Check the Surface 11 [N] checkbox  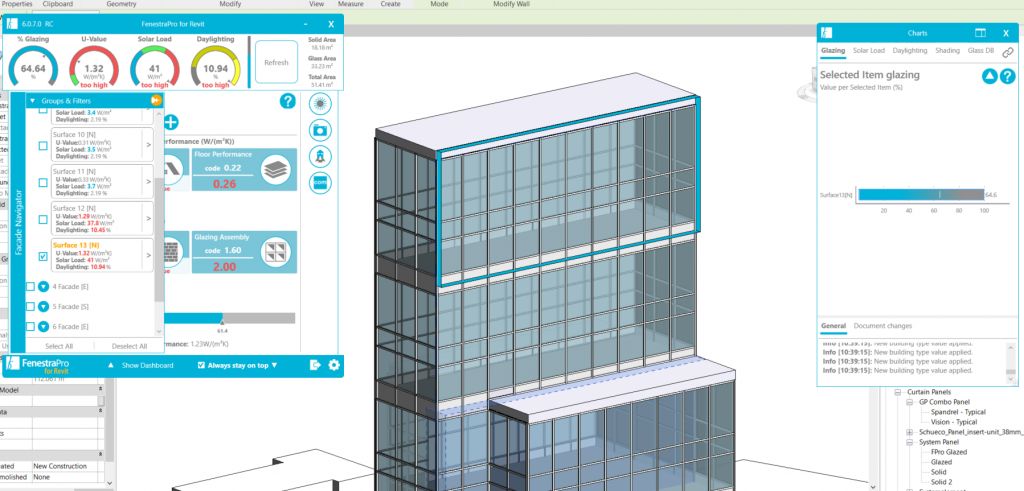coord(43,183)
